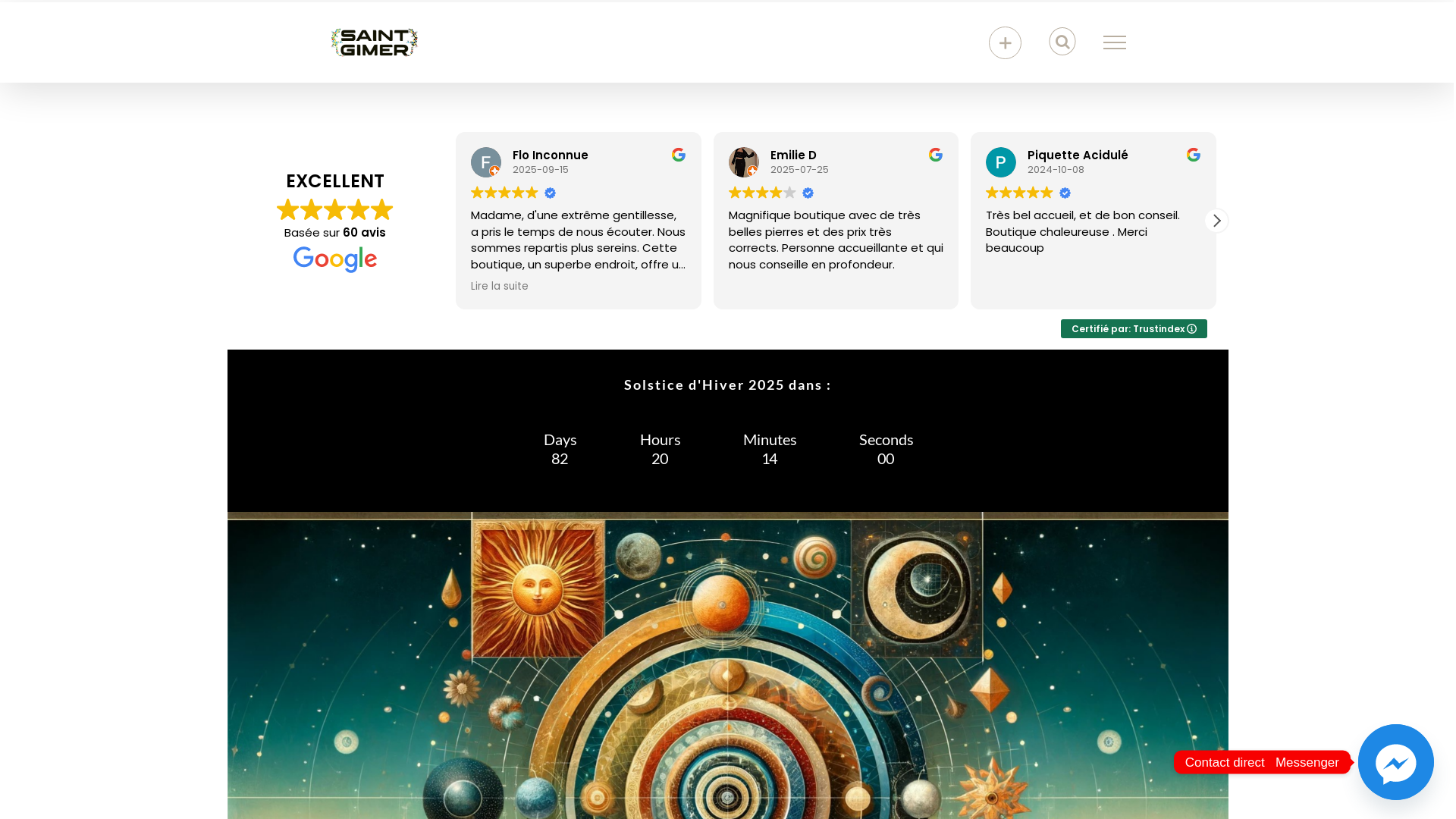This screenshot has height=819, width=1456.
Task: Click the overall five-star rating
Action: 335,209
